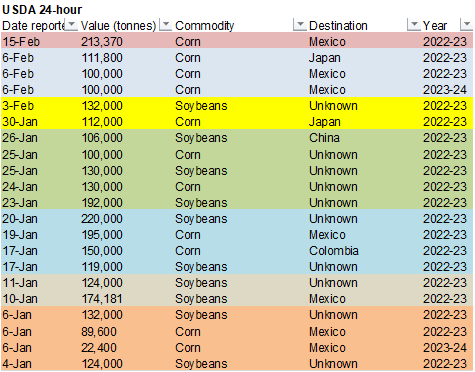Select the Japan destination in 6-Feb row
The width and height of the screenshot is (475, 372).
pyautogui.click(x=324, y=58)
